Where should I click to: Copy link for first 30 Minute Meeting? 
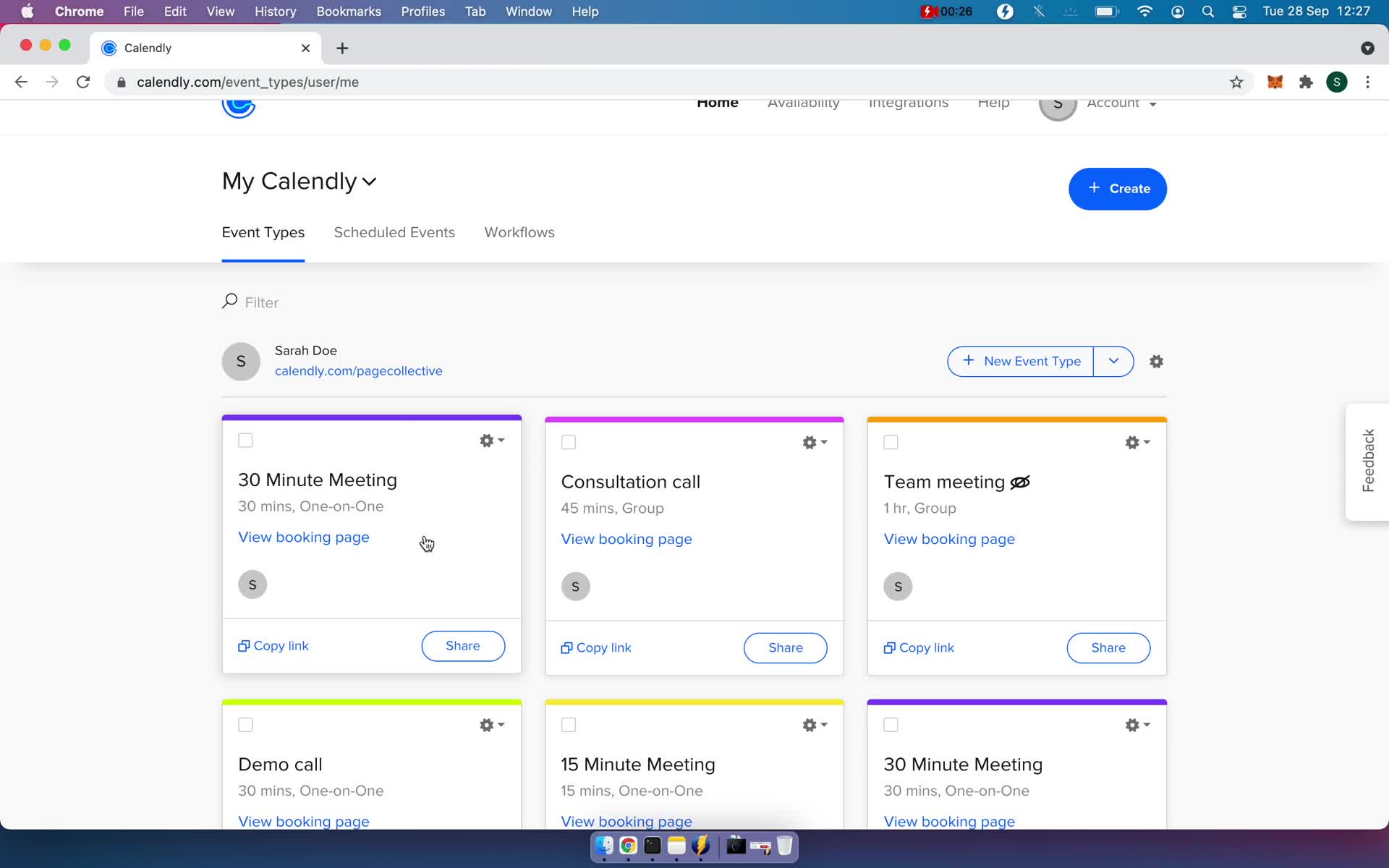(x=273, y=646)
